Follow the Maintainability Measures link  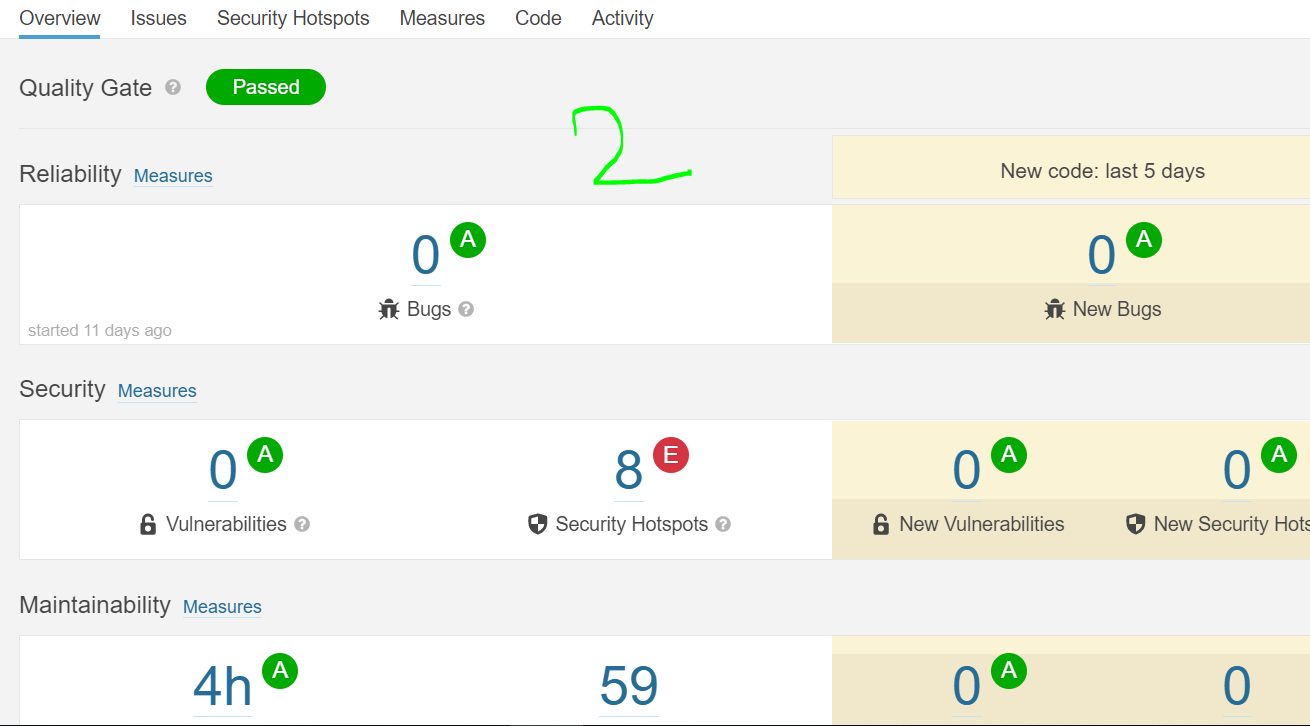click(x=222, y=607)
